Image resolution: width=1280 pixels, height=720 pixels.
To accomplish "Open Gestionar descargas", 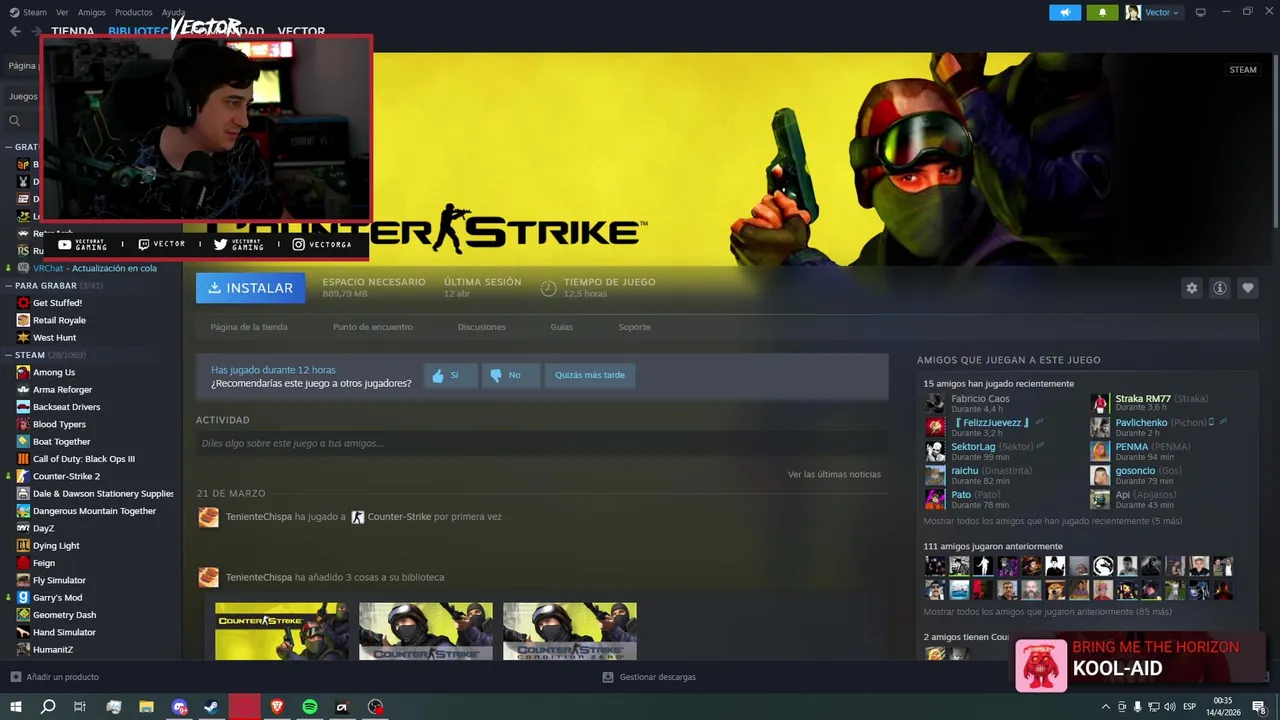I will 649,677.
